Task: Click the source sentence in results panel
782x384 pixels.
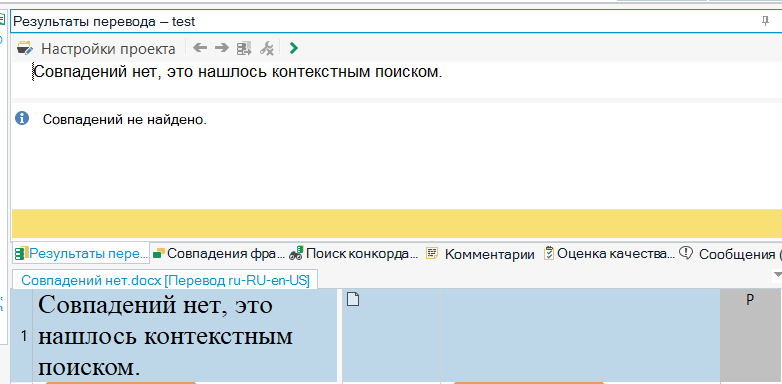Action: (x=238, y=72)
